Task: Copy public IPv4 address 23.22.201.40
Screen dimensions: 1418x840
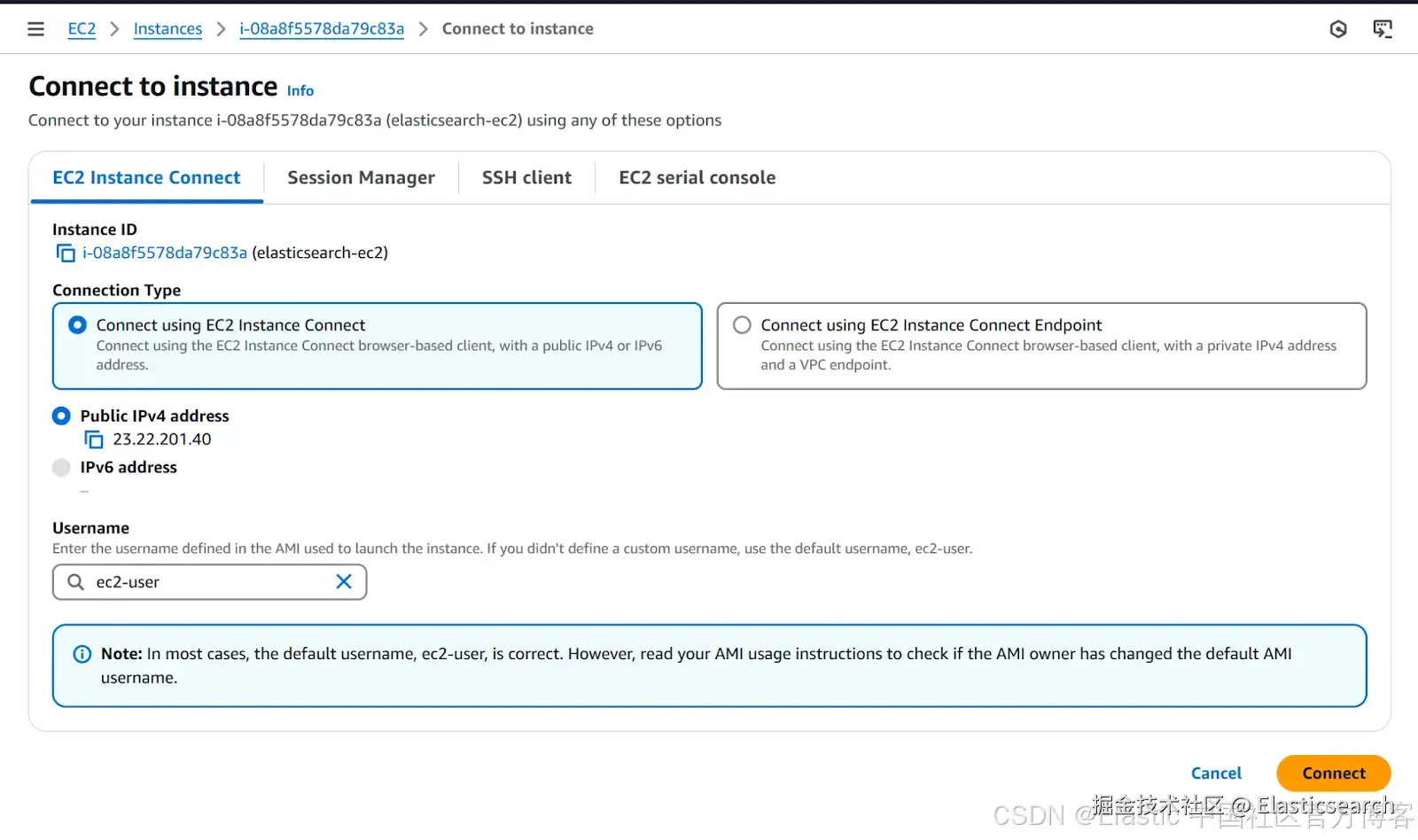Action: tap(93, 439)
